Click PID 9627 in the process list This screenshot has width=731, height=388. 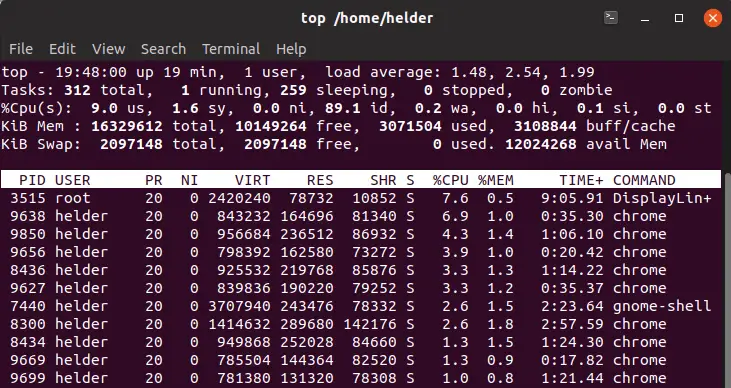pyautogui.click(x=28, y=288)
